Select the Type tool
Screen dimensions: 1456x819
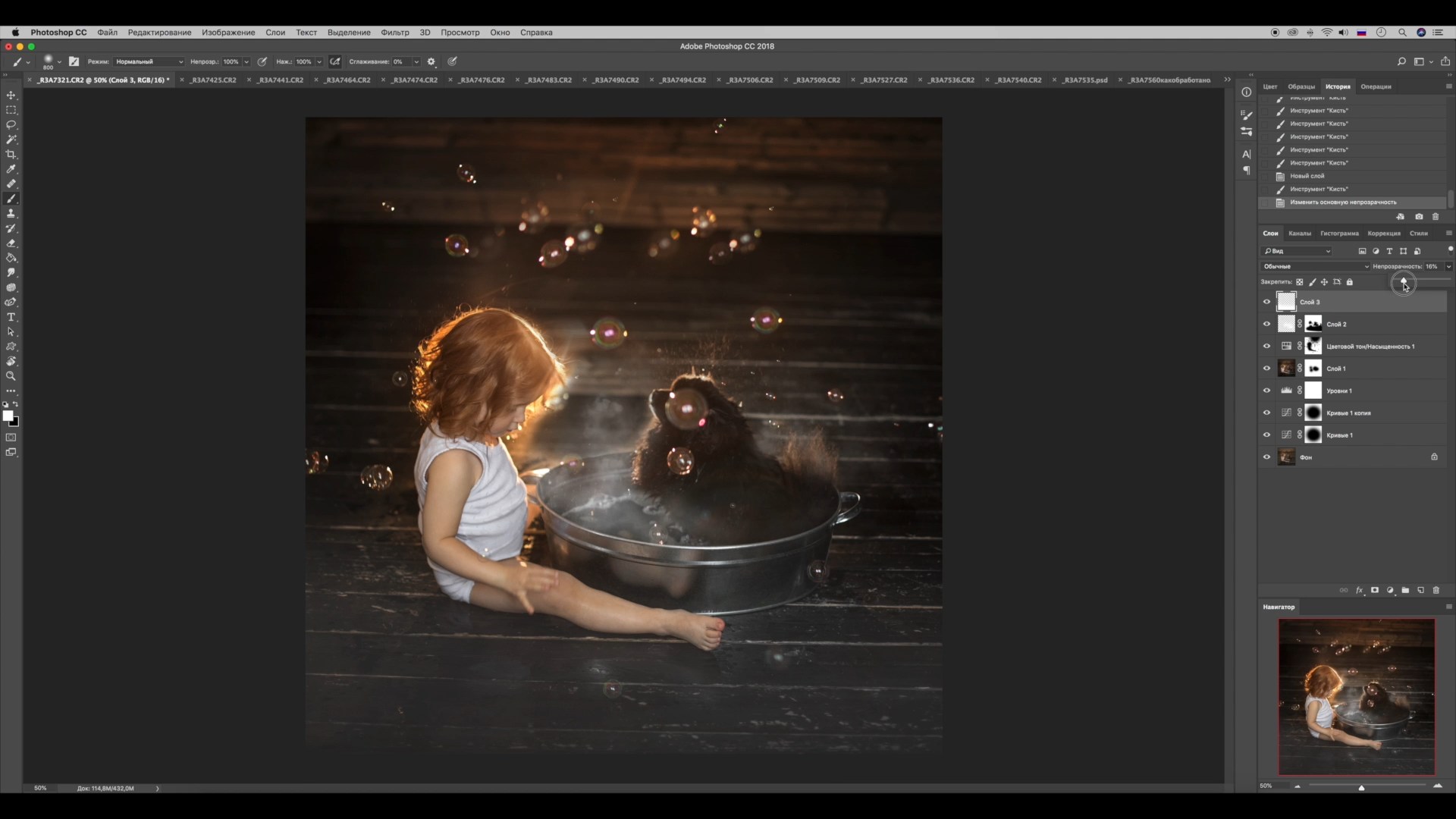point(11,317)
